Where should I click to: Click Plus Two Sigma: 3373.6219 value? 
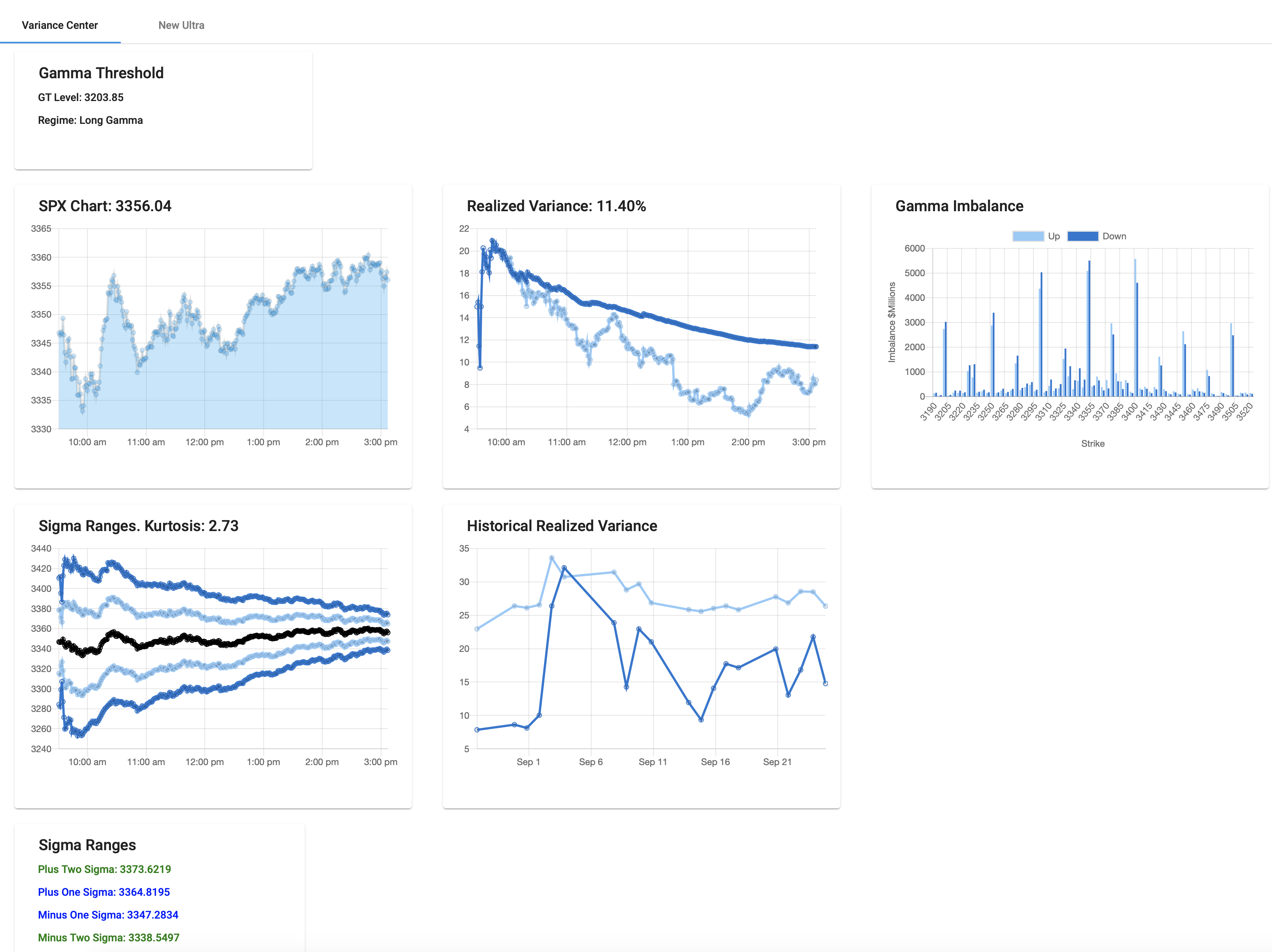[x=104, y=869]
